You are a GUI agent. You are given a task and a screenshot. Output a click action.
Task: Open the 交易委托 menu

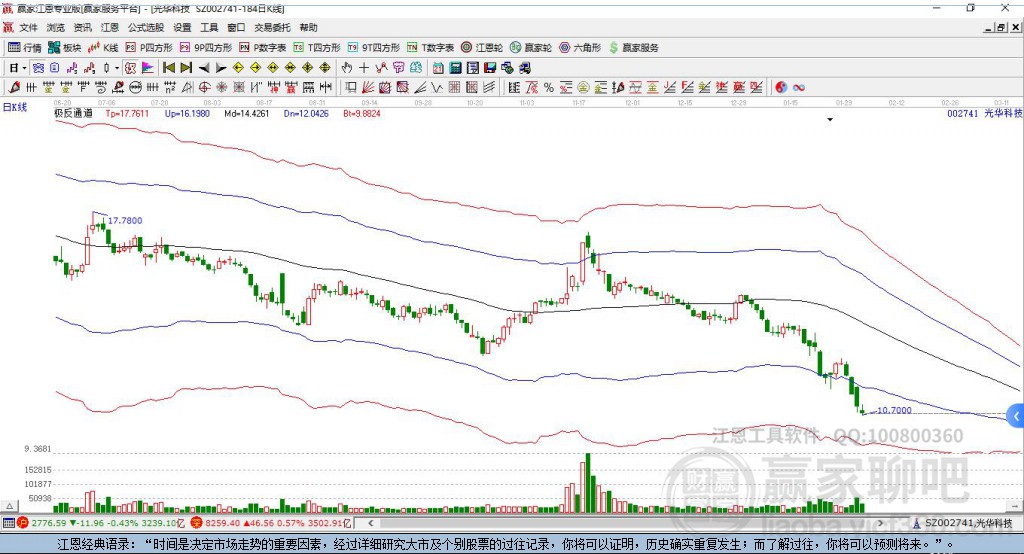point(272,27)
